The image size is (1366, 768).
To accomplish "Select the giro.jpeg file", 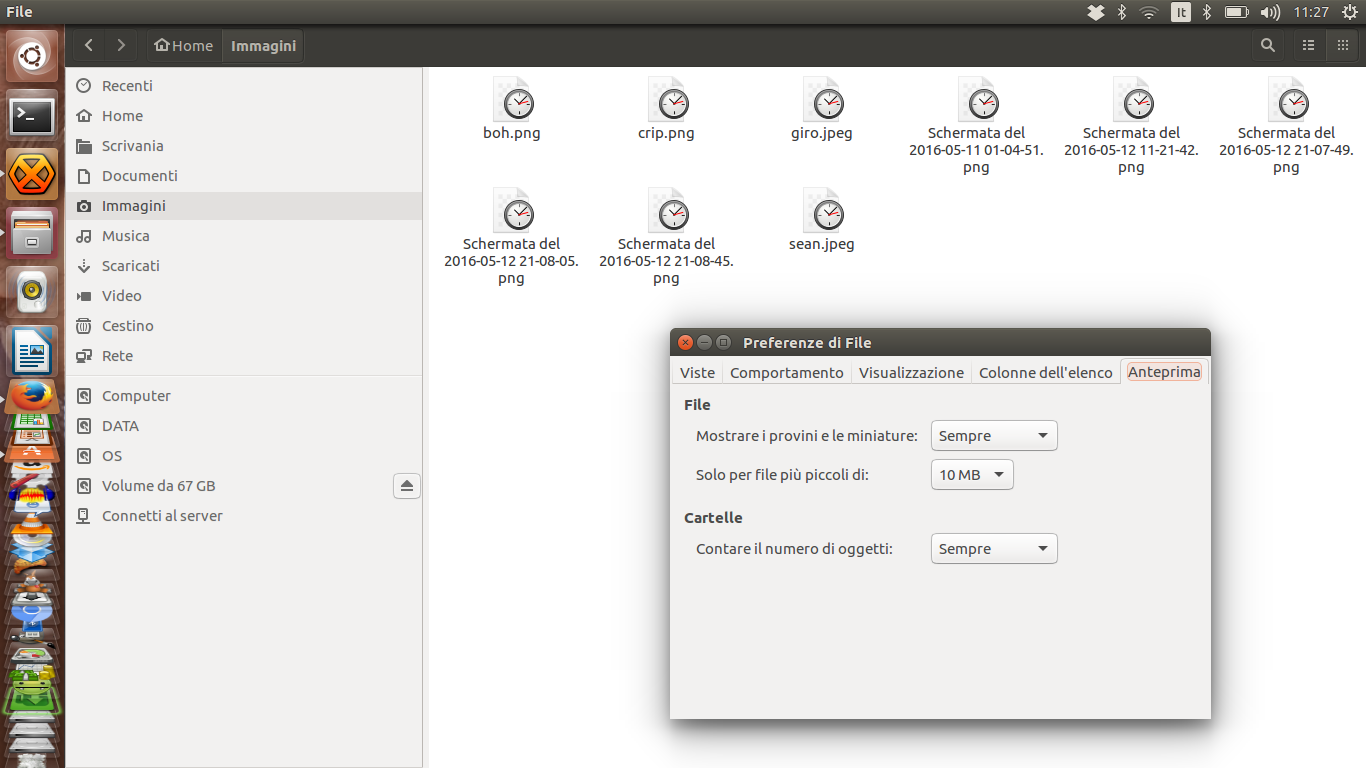I will pyautogui.click(x=822, y=110).
